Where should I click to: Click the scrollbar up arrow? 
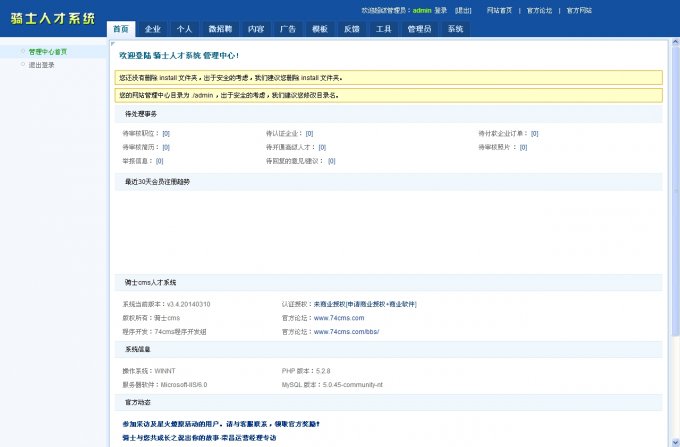(675, 42)
